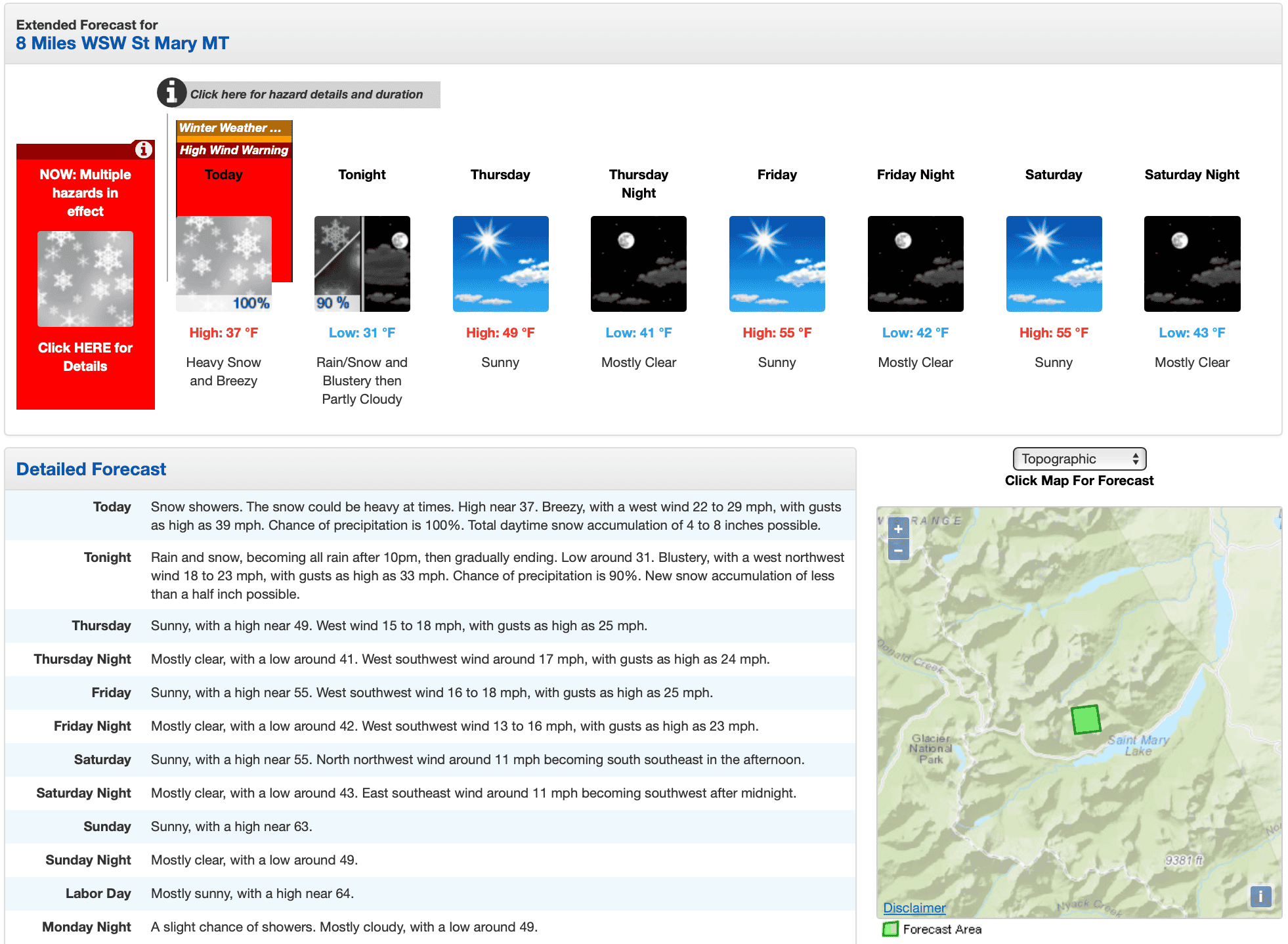The image size is (1288, 944).
Task: Click Glacier National Park label on the map
Action: (931, 749)
